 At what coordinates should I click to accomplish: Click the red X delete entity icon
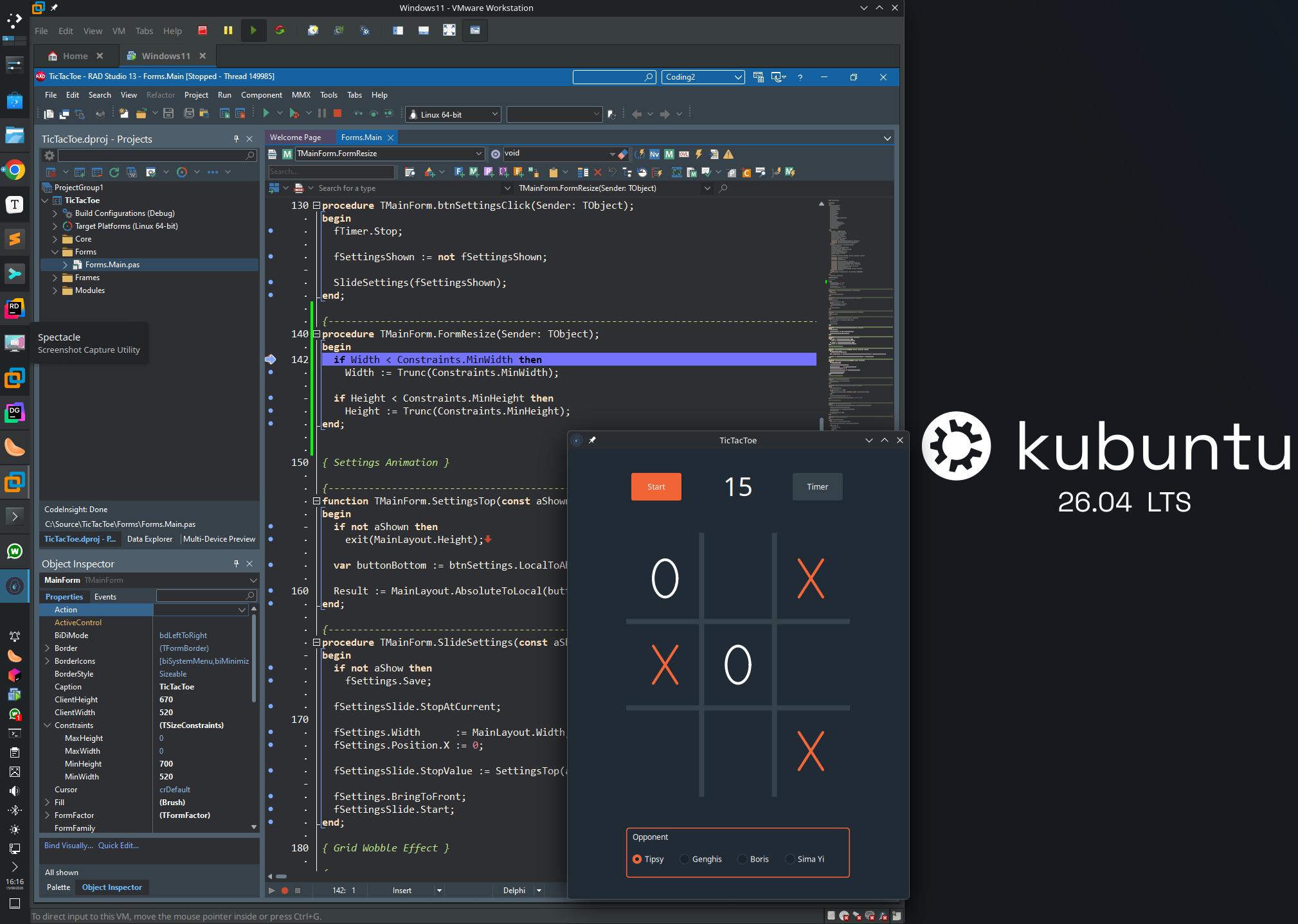(x=598, y=172)
